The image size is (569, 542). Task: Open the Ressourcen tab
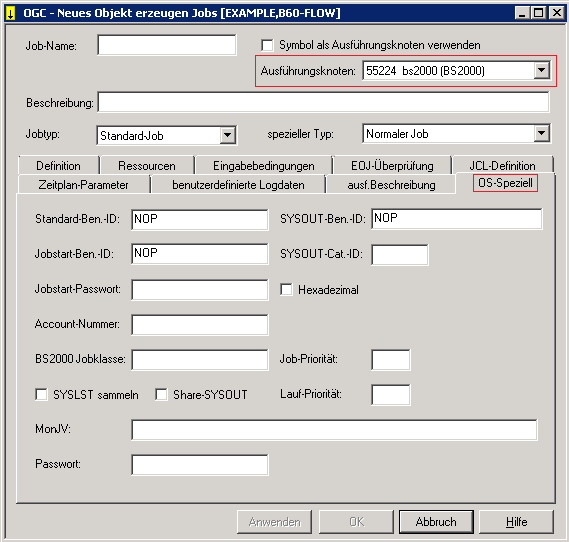click(x=147, y=166)
